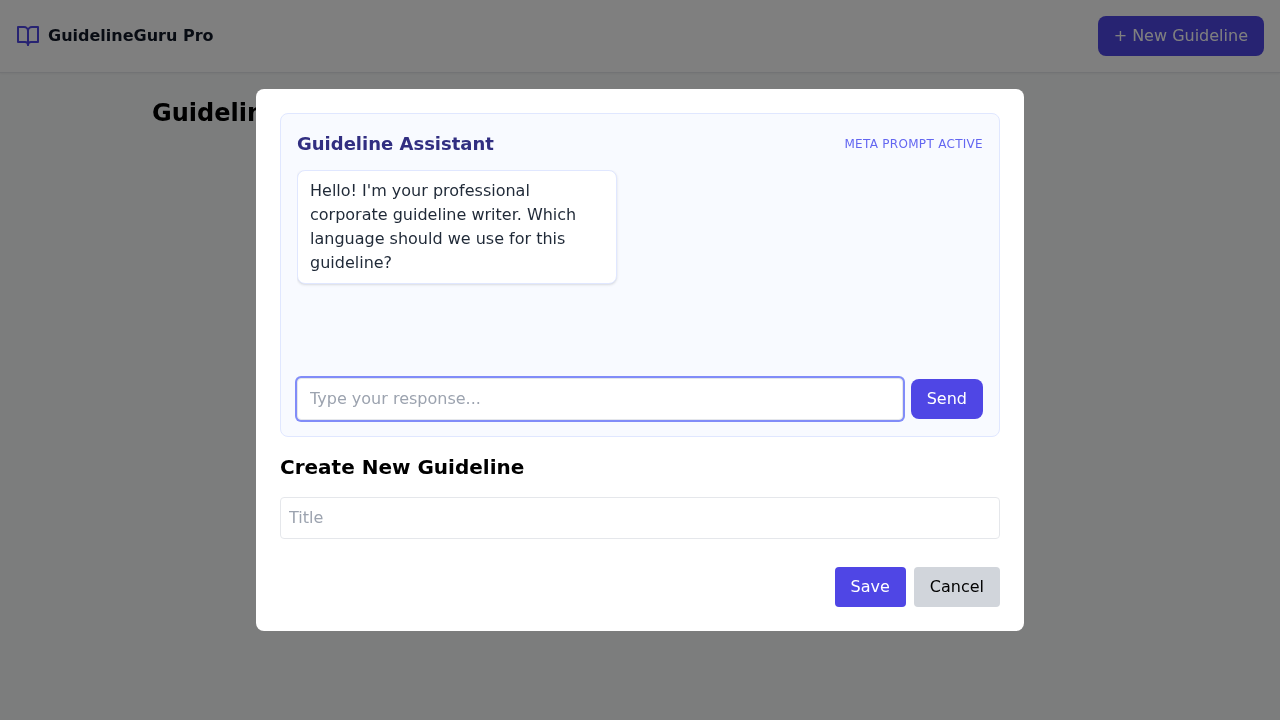Viewport: 1280px width, 720px height.
Task: Send the chat response
Action: (x=946, y=399)
